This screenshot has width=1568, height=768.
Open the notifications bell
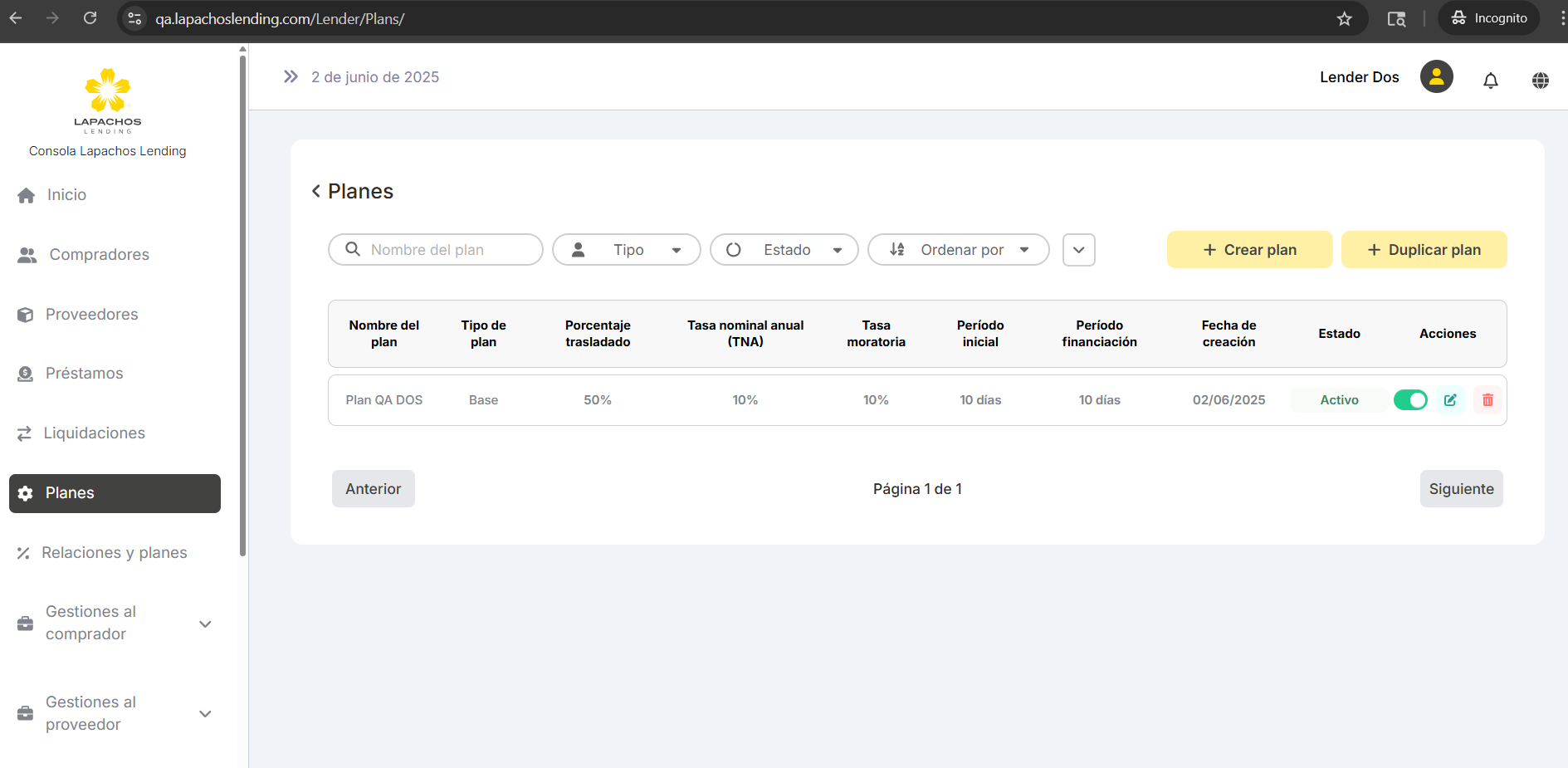1491,80
